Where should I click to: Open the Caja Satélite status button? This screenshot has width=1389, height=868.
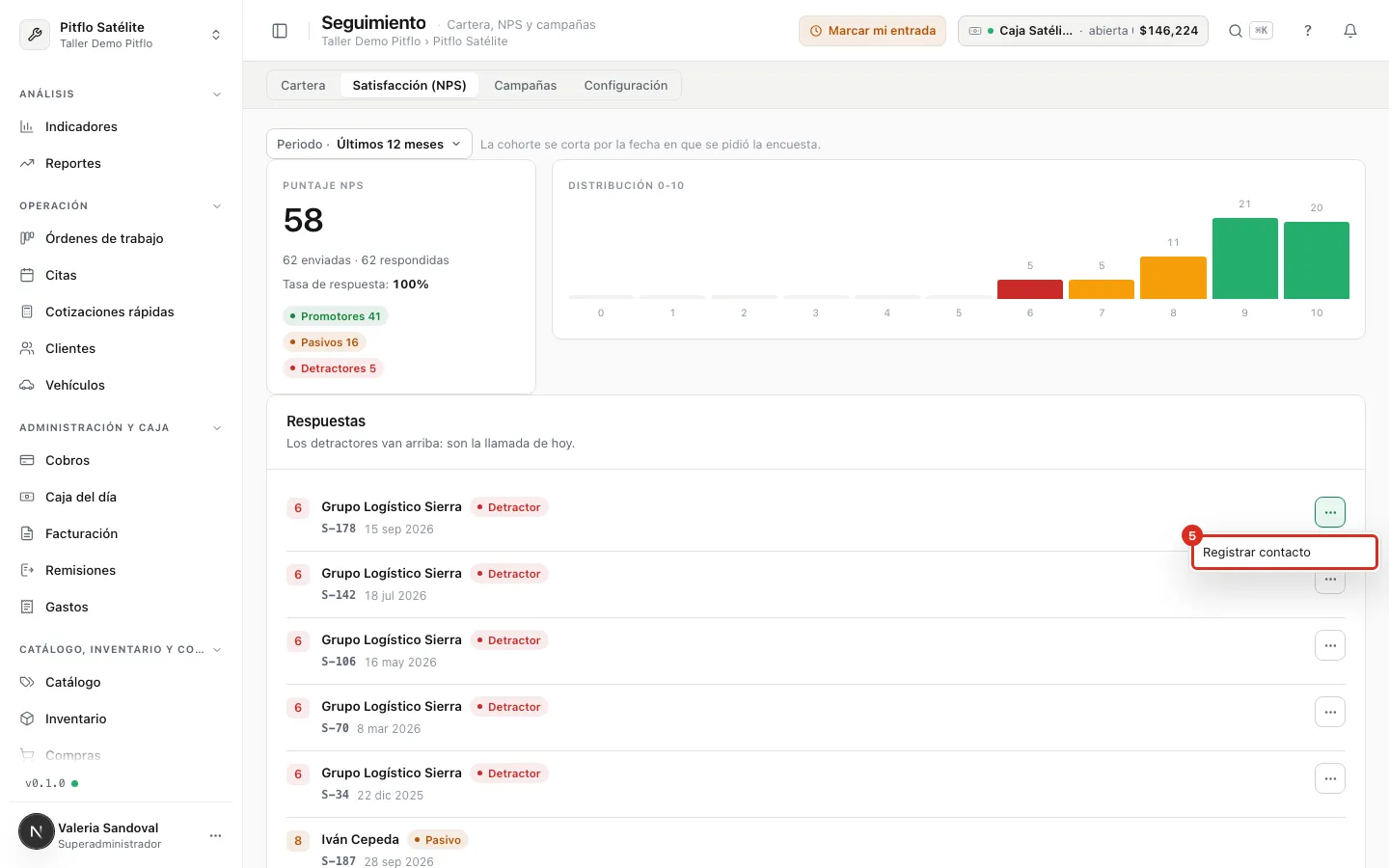(x=1082, y=31)
